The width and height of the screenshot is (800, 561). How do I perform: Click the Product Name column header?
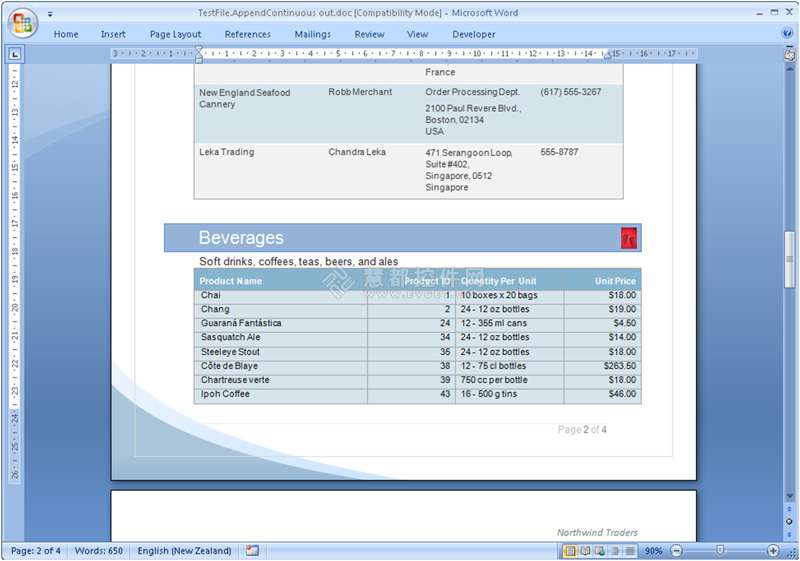pos(231,281)
